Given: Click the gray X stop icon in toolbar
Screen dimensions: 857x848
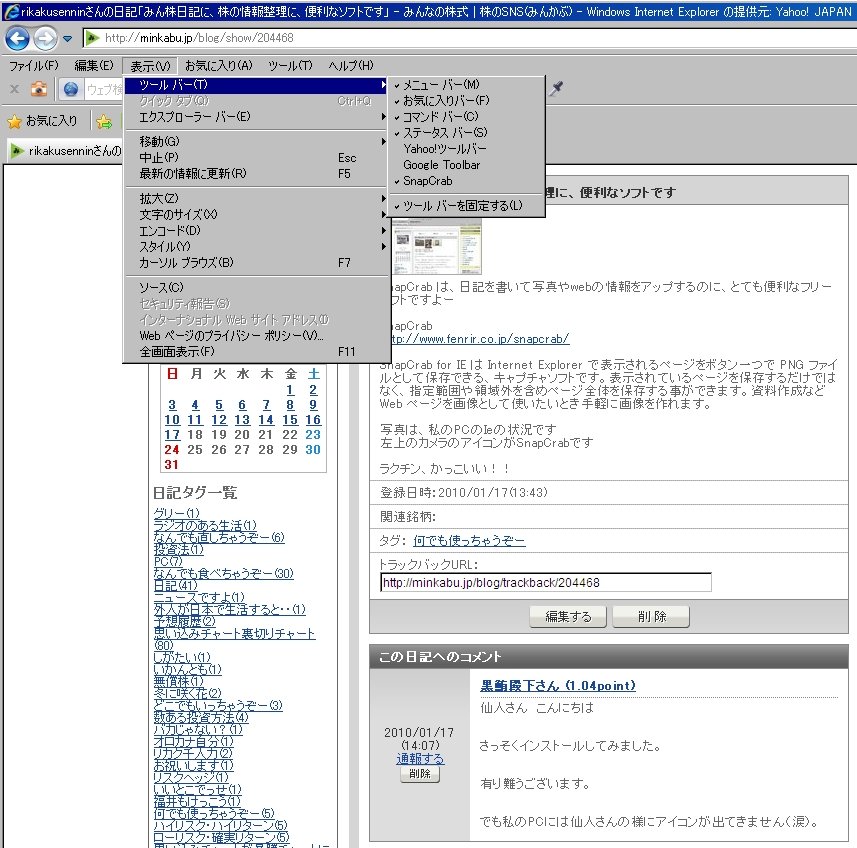Looking at the screenshot, I should [15, 89].
